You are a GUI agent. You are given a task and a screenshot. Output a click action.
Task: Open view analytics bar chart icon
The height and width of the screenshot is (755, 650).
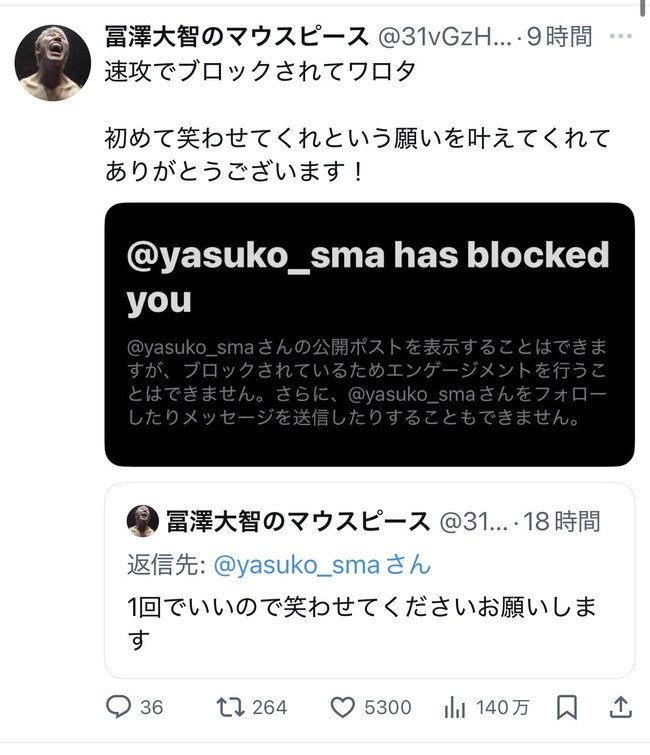[455, 707]
